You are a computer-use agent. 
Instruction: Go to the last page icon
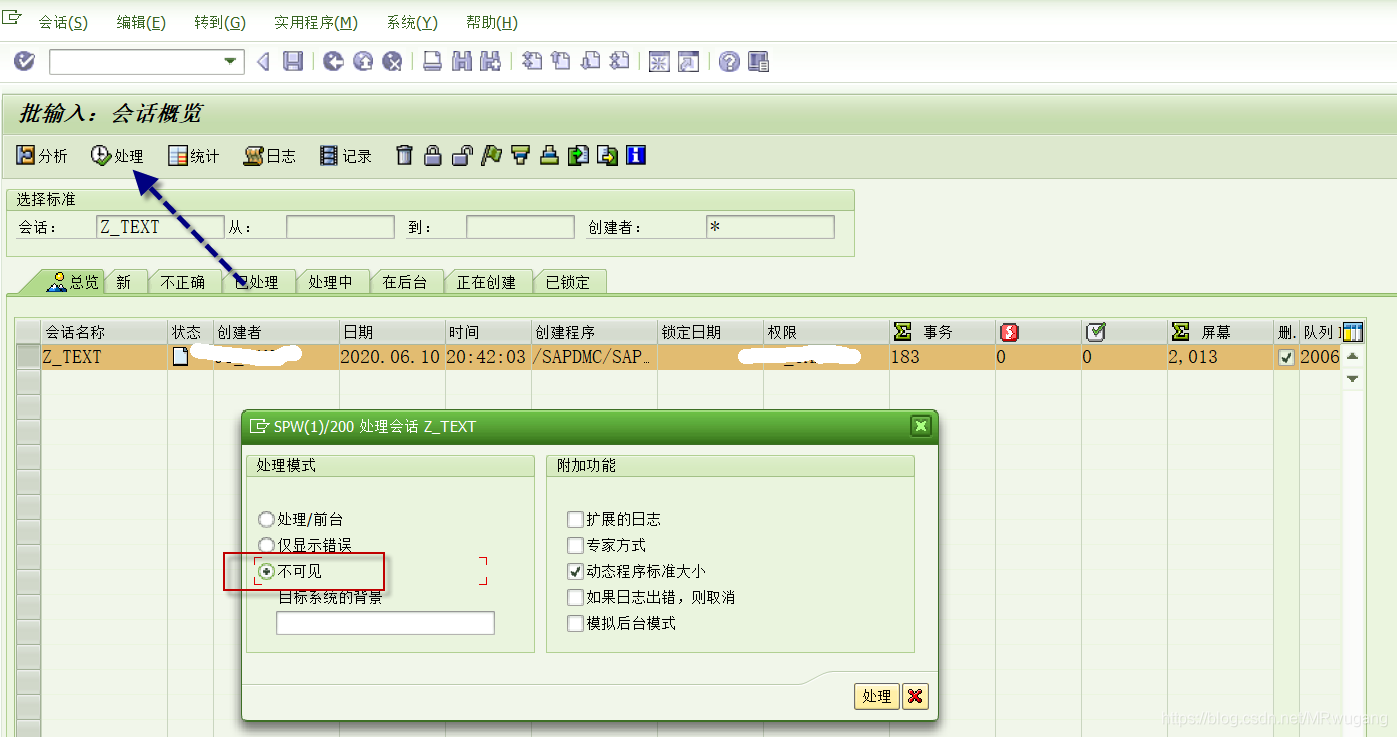(x=620, y=62)
